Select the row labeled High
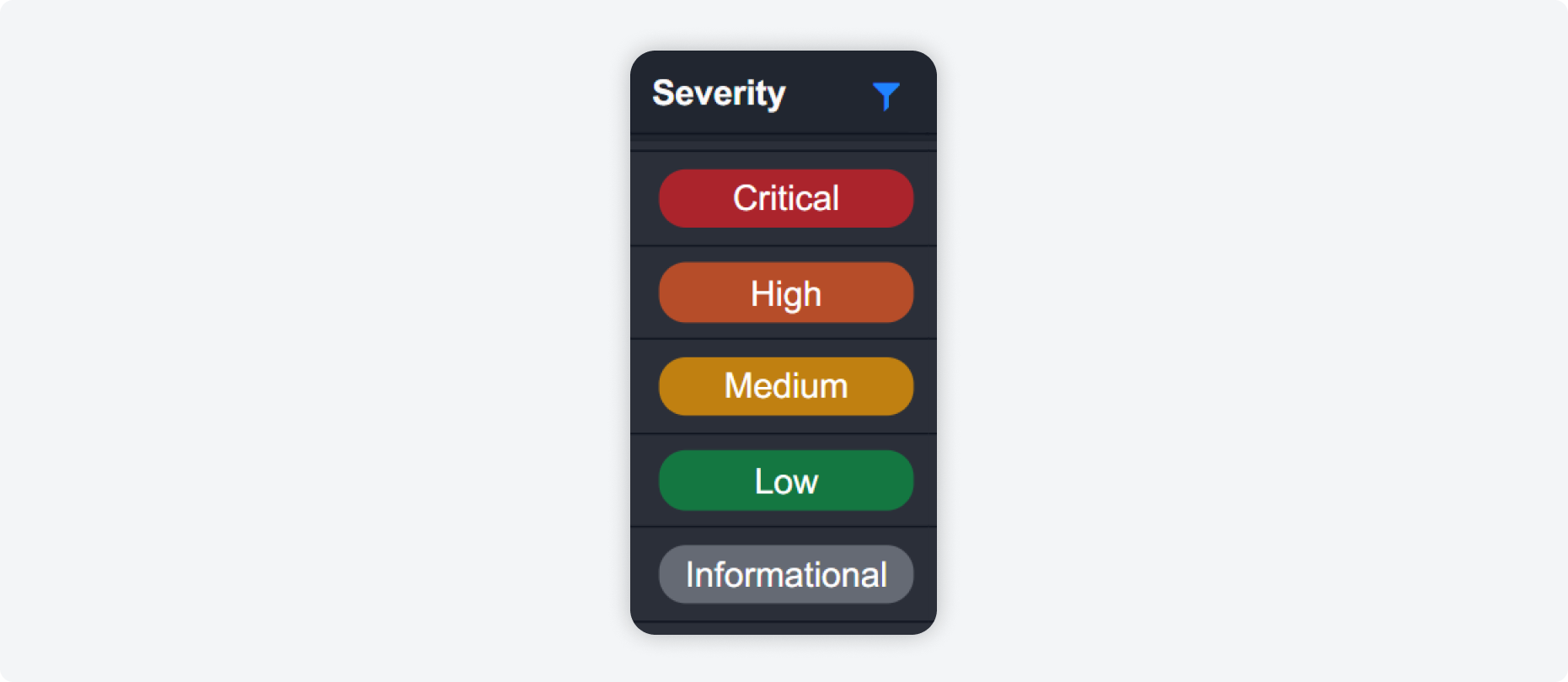The width and height of the screenshot is (1568, 682). pos(785,293)
